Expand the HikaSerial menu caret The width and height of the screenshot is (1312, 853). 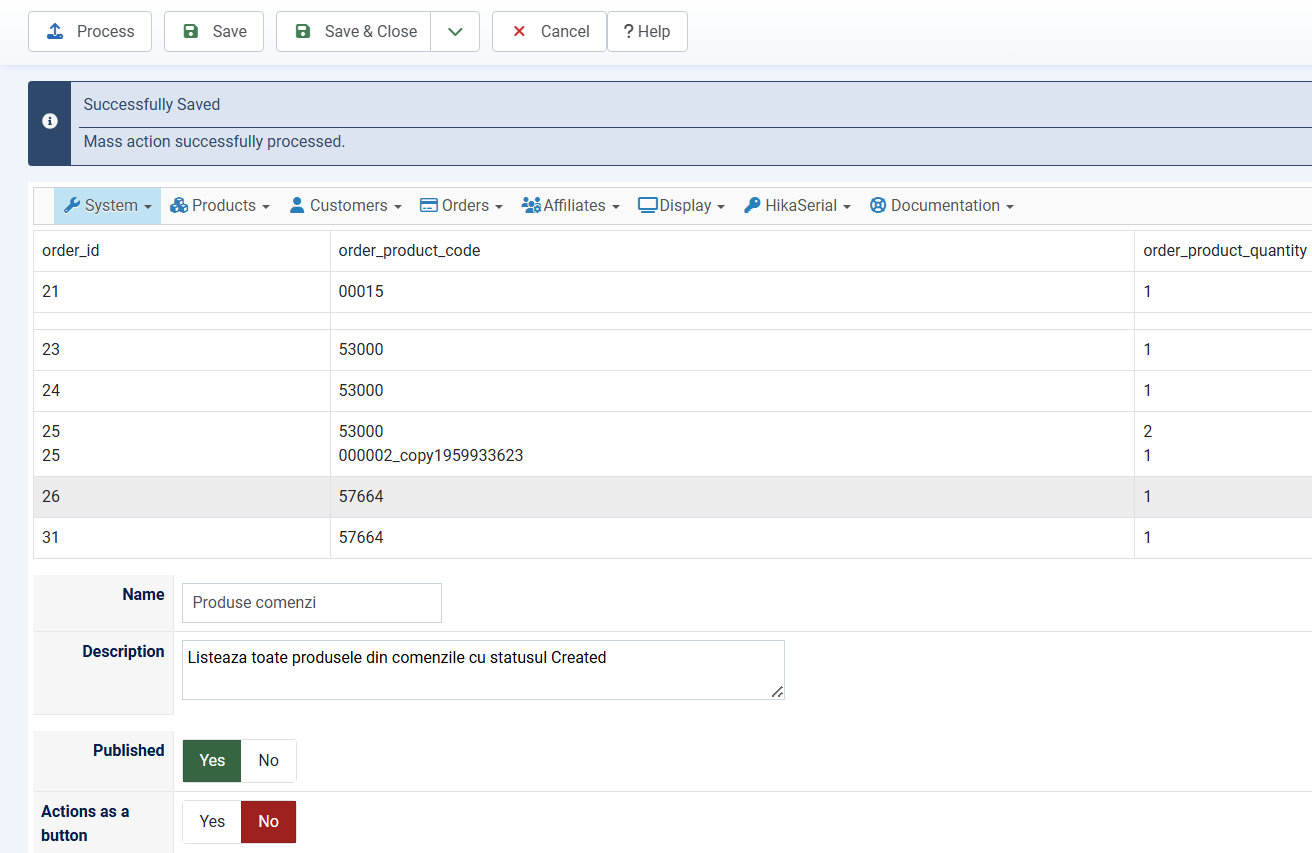[x=847, y=207]
